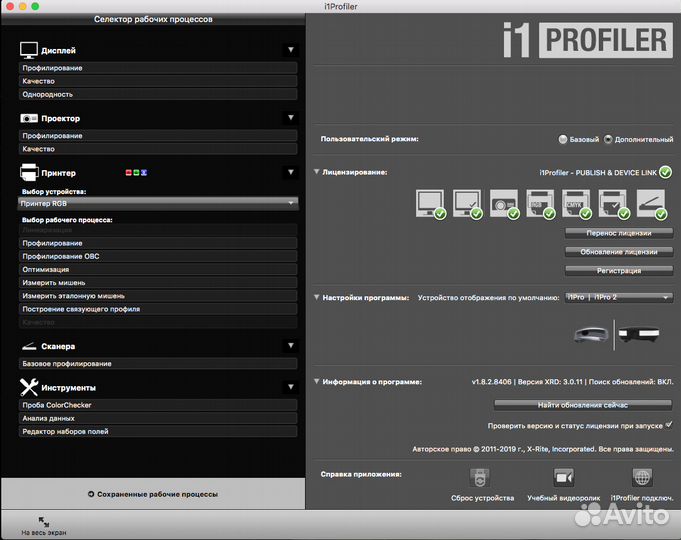
Task: Open Проба ColorChecker tool
Action: pyautogui.click(x=158, y=405)
